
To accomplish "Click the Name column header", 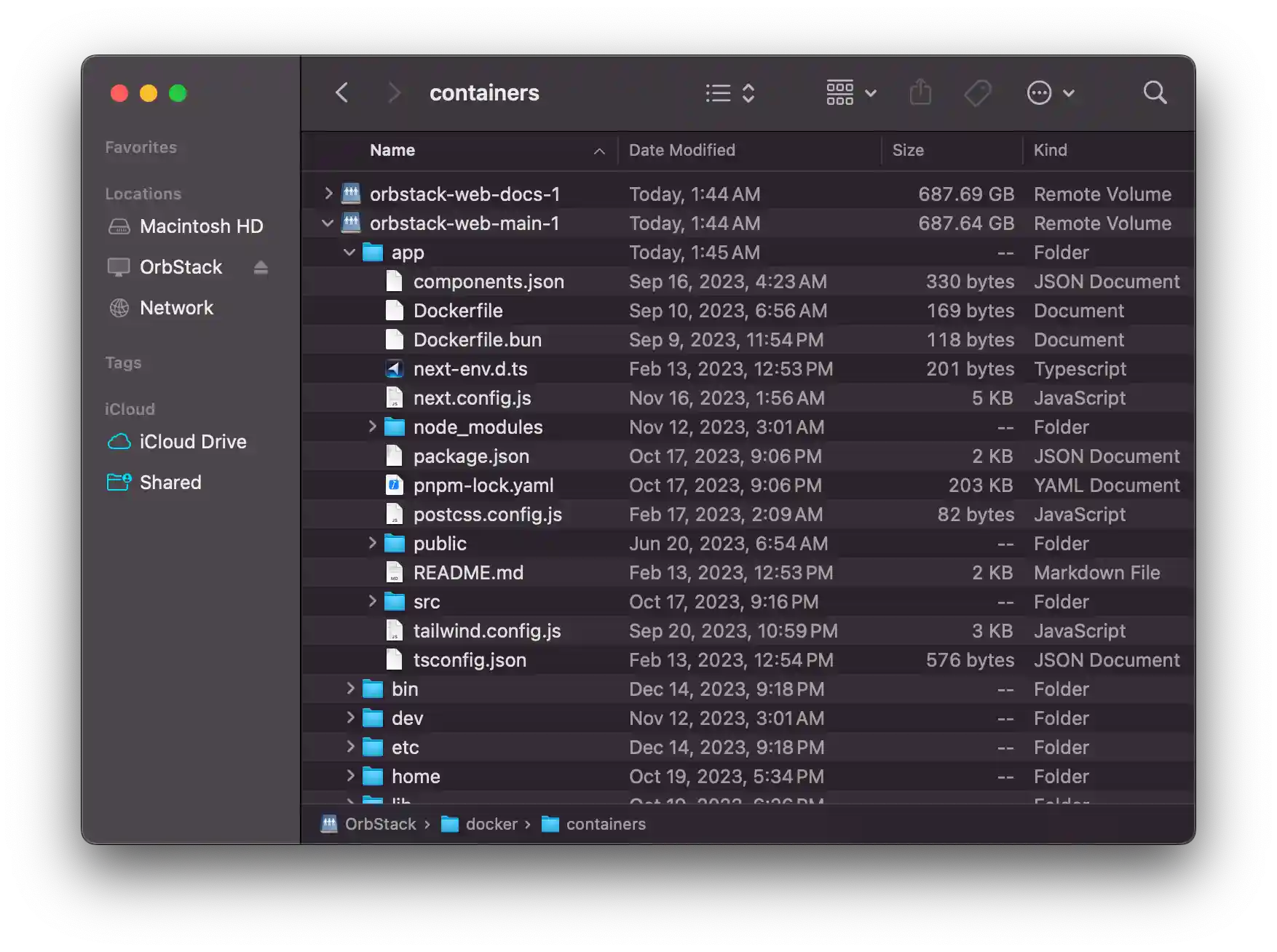I will click(x=392, y=150).
